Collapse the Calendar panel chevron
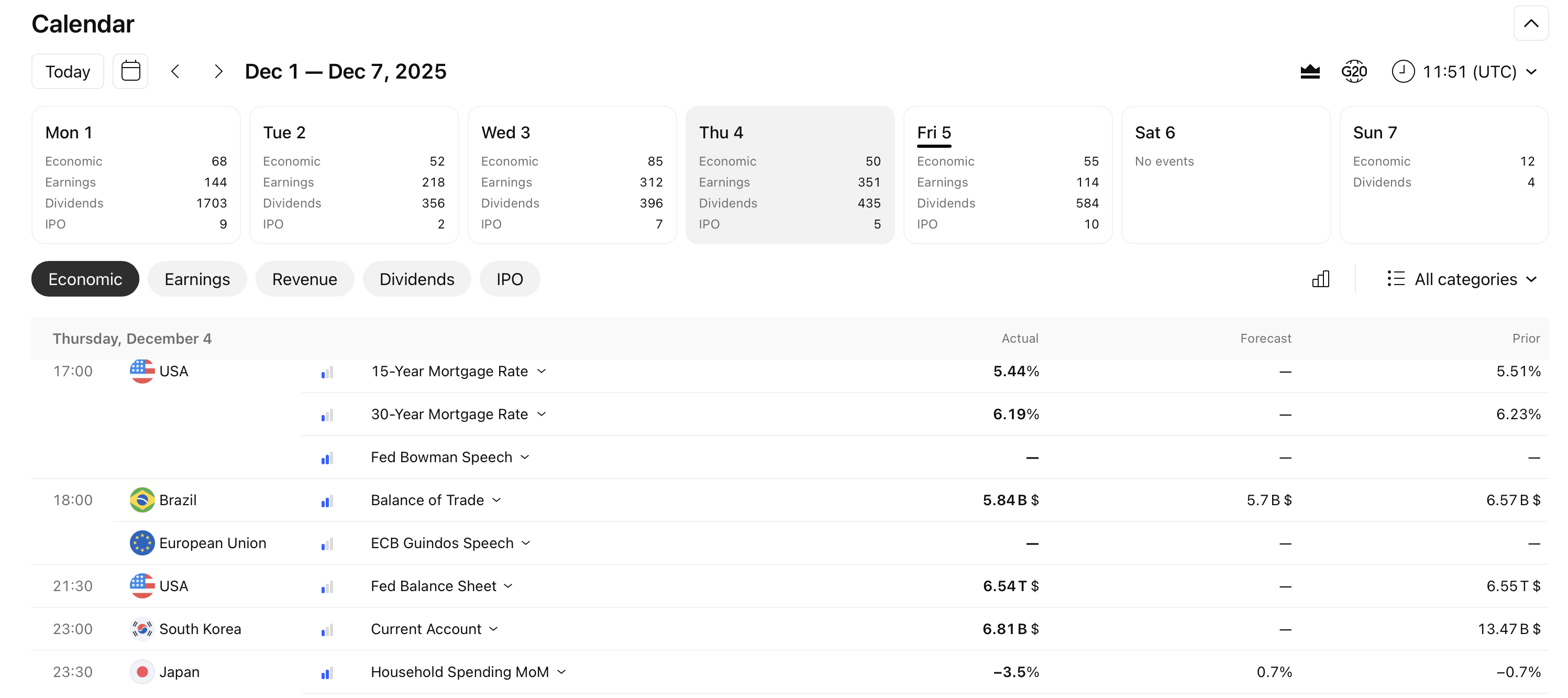Image resolution: width=1568 pixels, height=698 pixels. point(1530,24)
